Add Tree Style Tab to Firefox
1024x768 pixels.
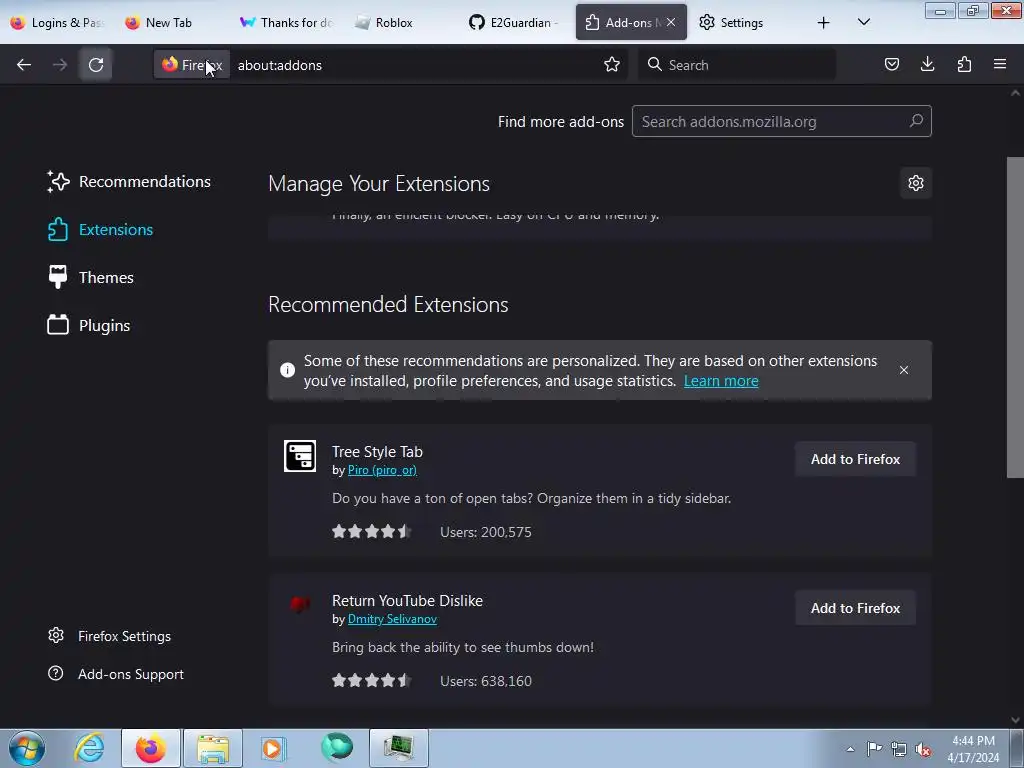855,459
